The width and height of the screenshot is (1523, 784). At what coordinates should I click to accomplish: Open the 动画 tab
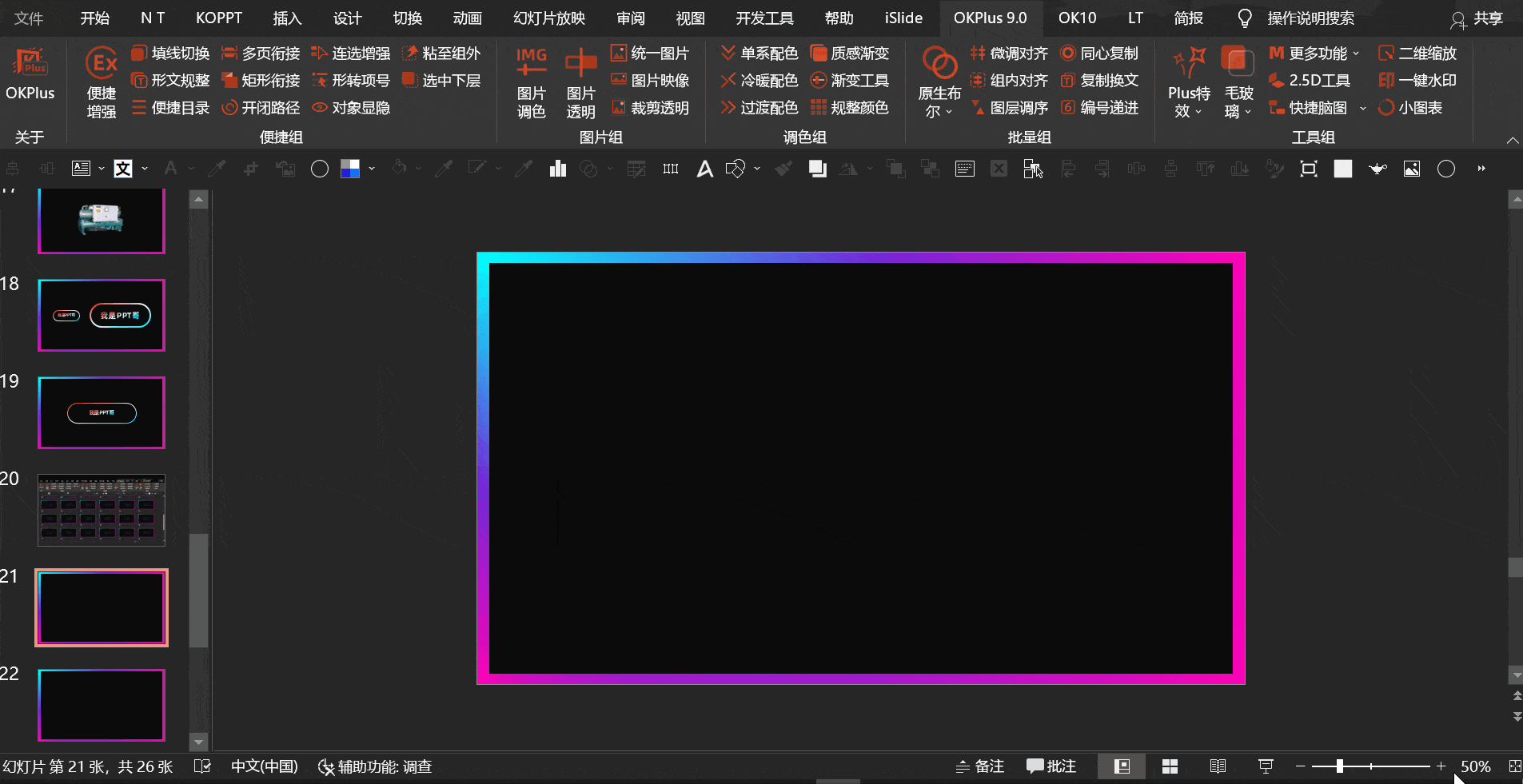tap(468, 18)
